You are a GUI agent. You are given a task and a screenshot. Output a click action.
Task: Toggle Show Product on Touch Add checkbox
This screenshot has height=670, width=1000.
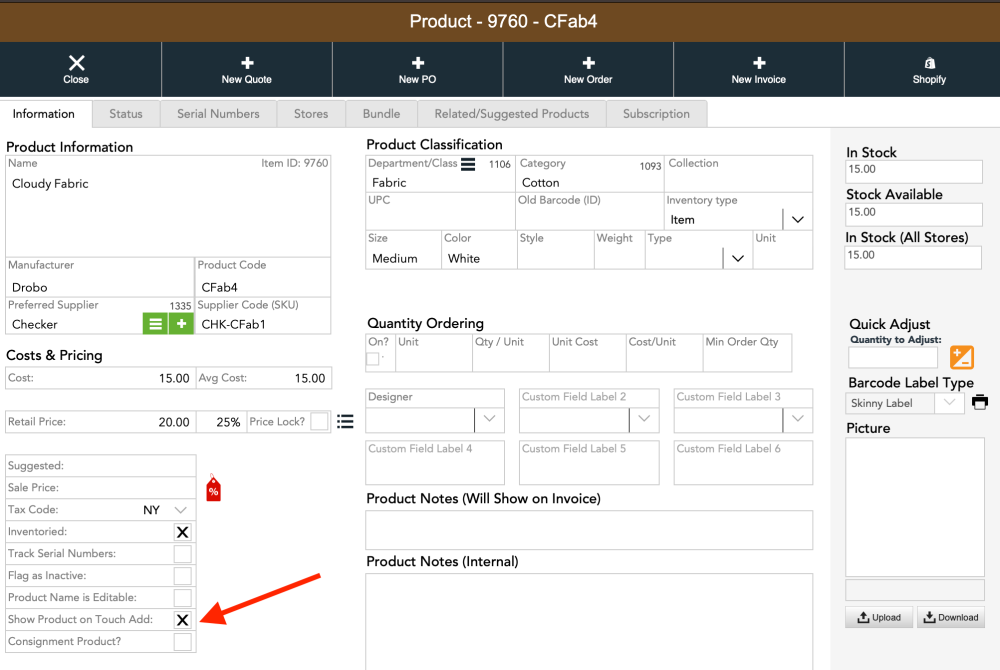tap(182, 619)
